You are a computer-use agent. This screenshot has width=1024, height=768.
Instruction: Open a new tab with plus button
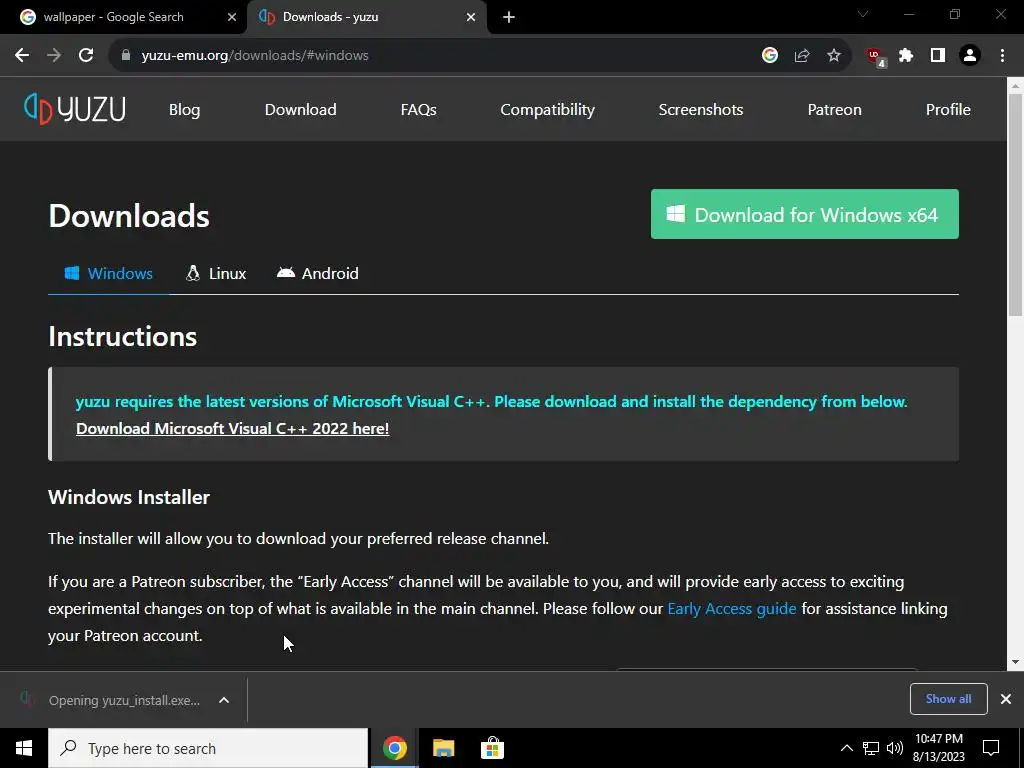click(509, 18)
